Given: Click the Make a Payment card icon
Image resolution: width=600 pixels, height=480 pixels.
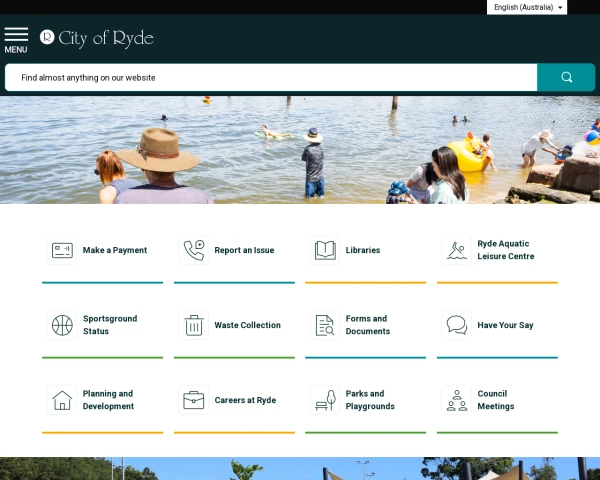Looking at the screenshot, I should coord(62,250).
